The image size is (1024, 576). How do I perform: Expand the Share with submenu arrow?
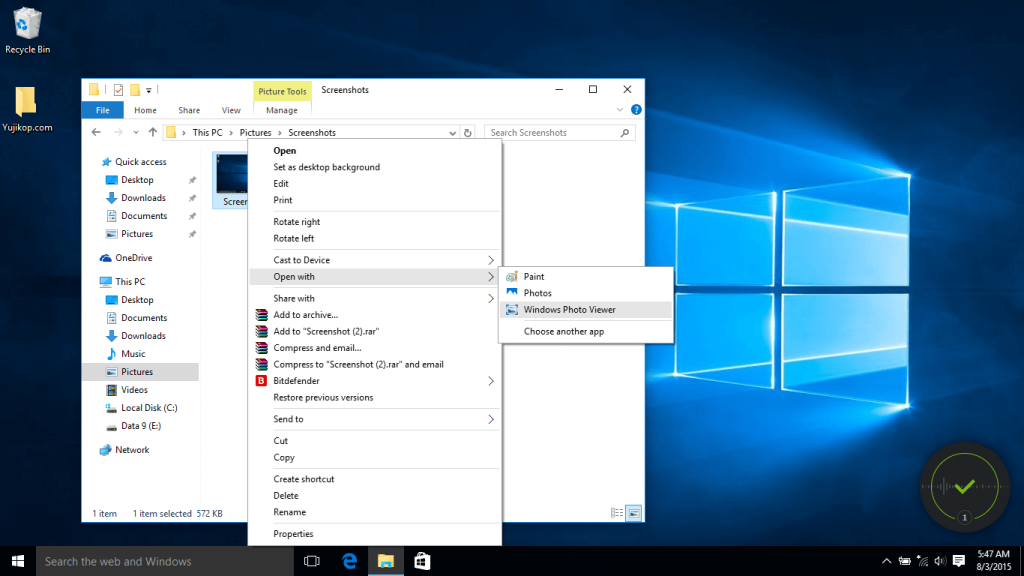click(x=490, y=298)
